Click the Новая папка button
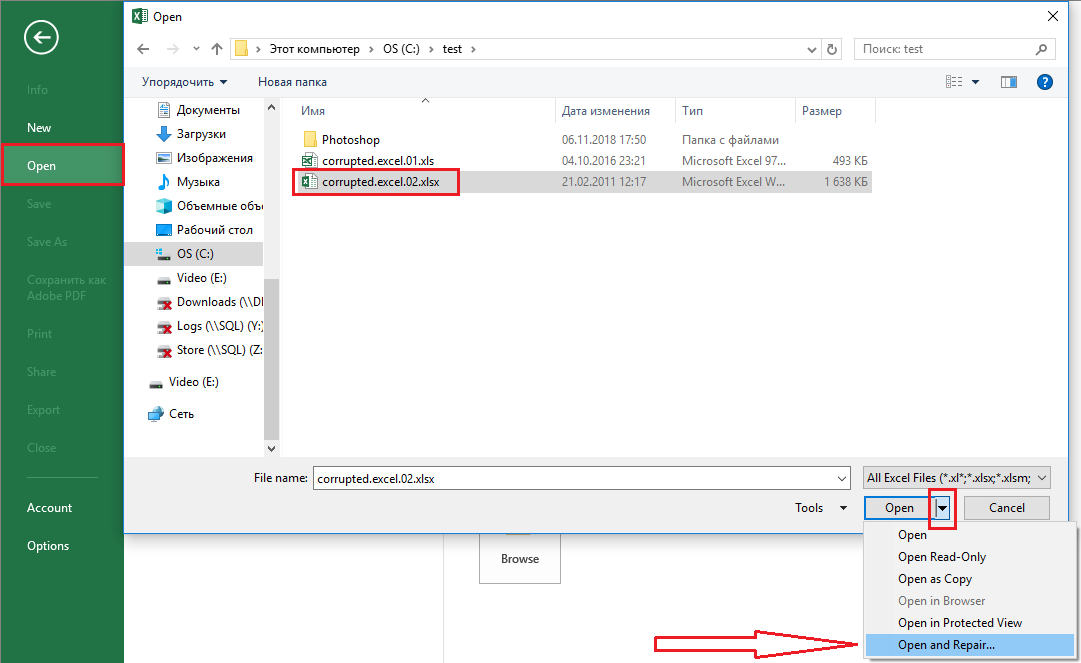This screenshot has width=1081, height=663. (292, 82)
